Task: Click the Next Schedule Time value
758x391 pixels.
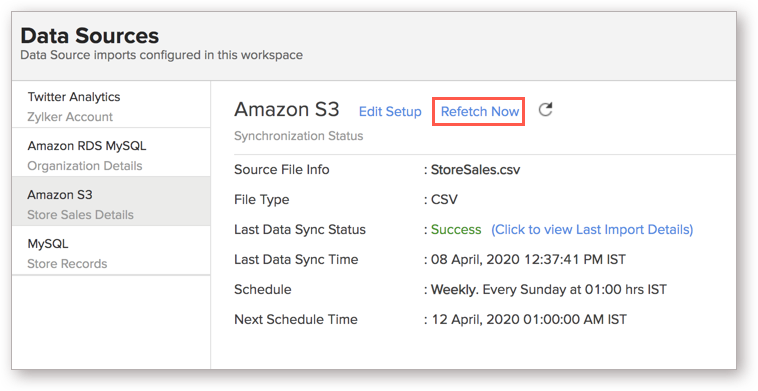Action: (529, 319)
